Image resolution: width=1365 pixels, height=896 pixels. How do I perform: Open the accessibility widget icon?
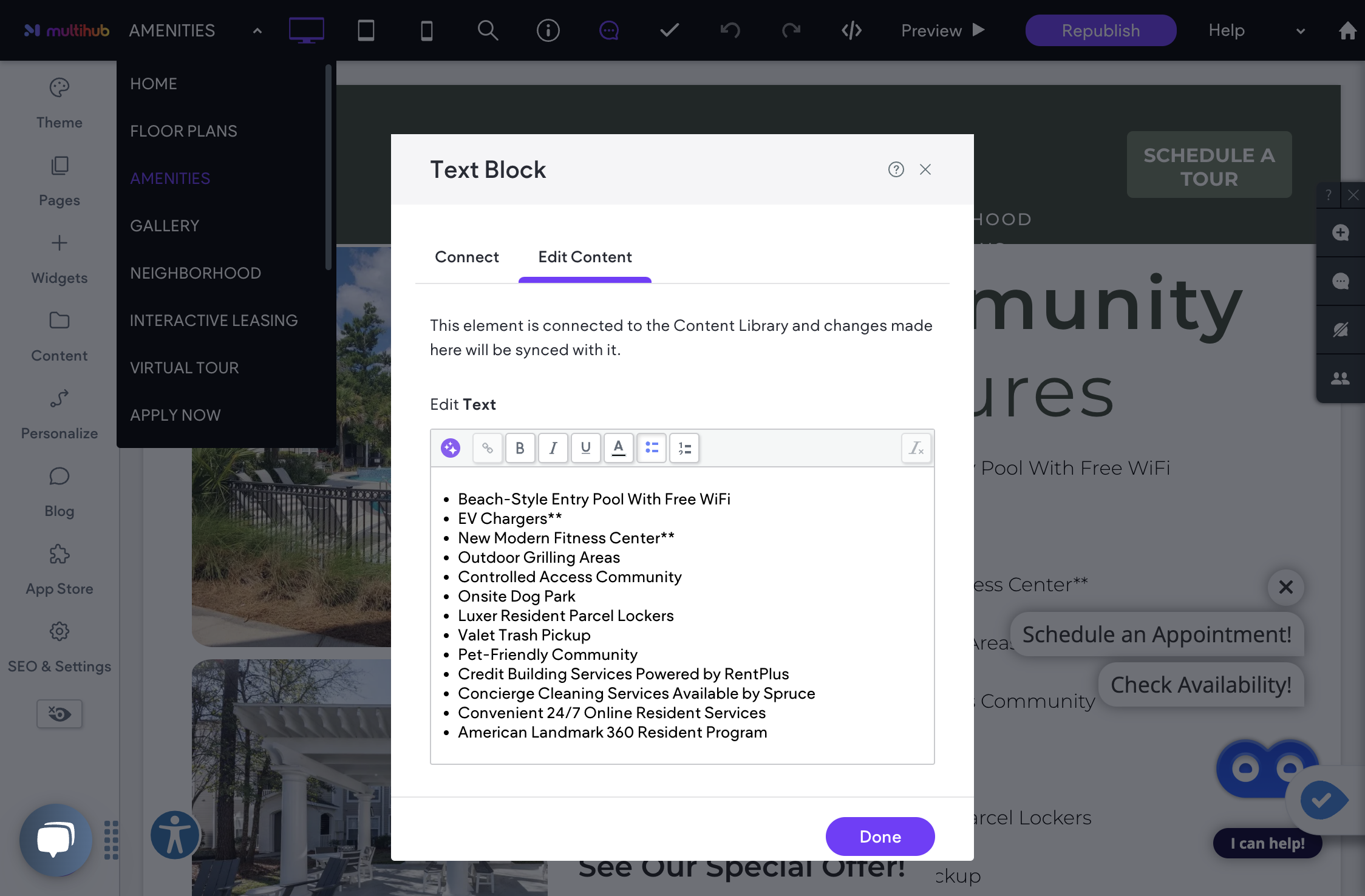pyautogui.click(x=175, y=836)
